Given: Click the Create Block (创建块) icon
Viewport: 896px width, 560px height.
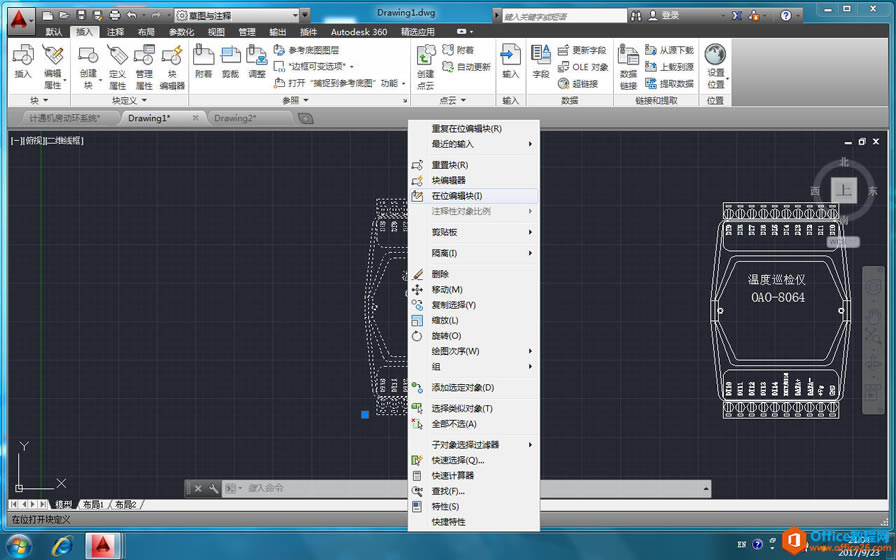Looking at the screenshot, I should point(89,67).
